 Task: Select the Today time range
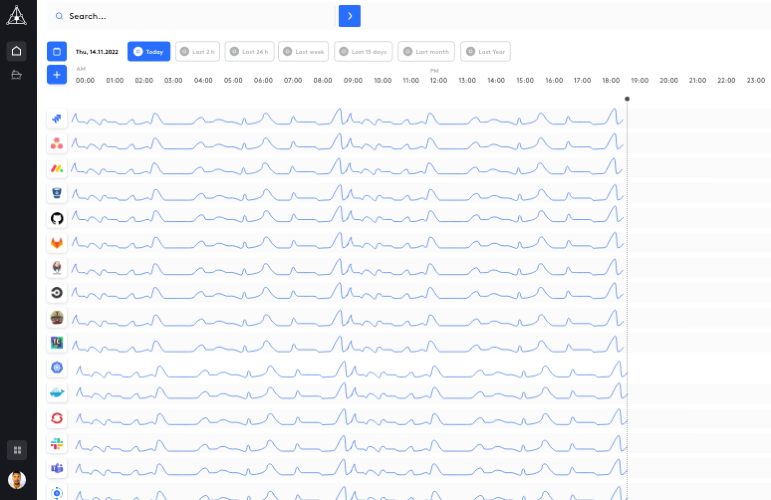149,52
